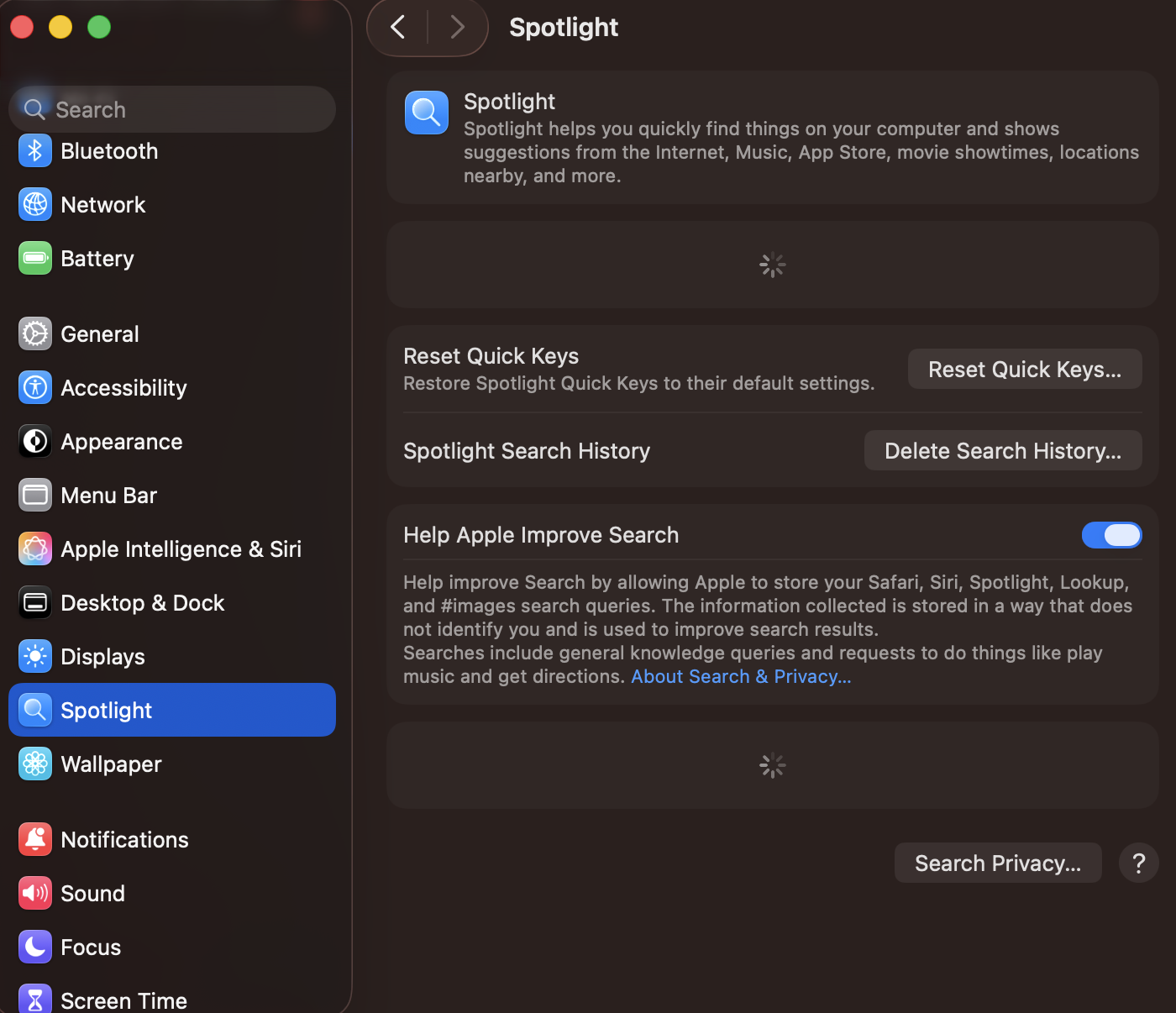Switch to the Wallpaper settings pane
The height and width of the screenshot is (1013, 1176).
click(x=172, y=764)
